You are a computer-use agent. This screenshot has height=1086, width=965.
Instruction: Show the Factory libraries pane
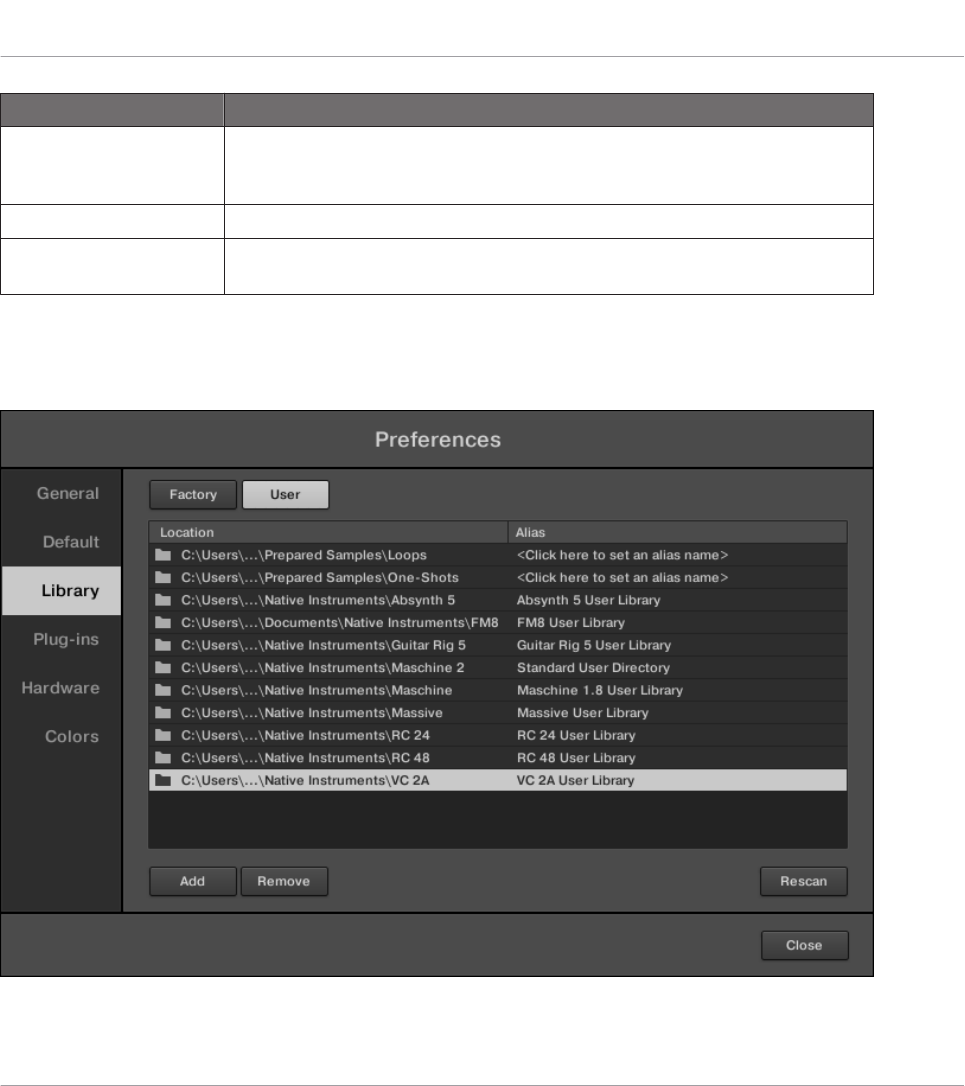(193, 495)
